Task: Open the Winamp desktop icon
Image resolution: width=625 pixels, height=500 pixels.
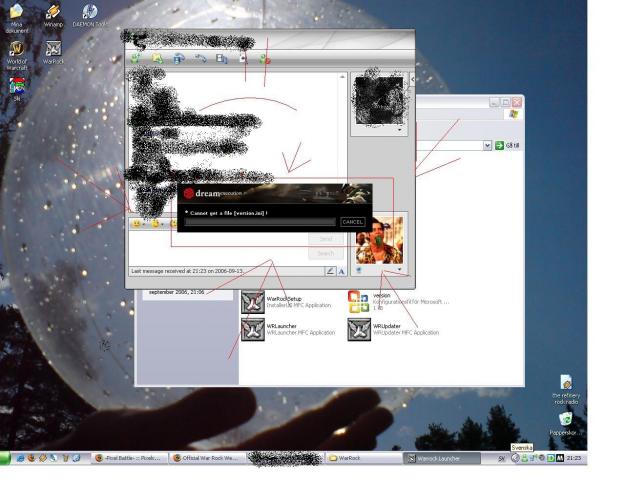Action: (53, 16)
